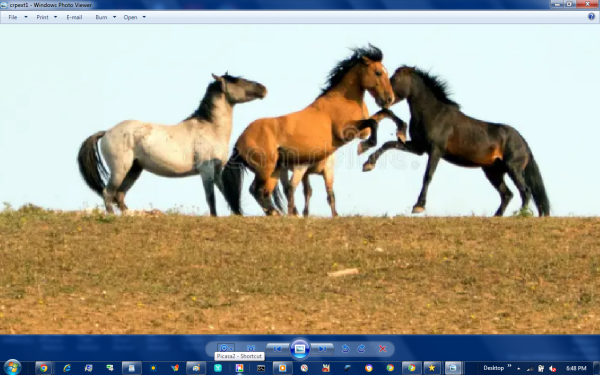Open the zoom magnifier control
The height and width of the screenshot is (375, 600).
tap(225, 348)
